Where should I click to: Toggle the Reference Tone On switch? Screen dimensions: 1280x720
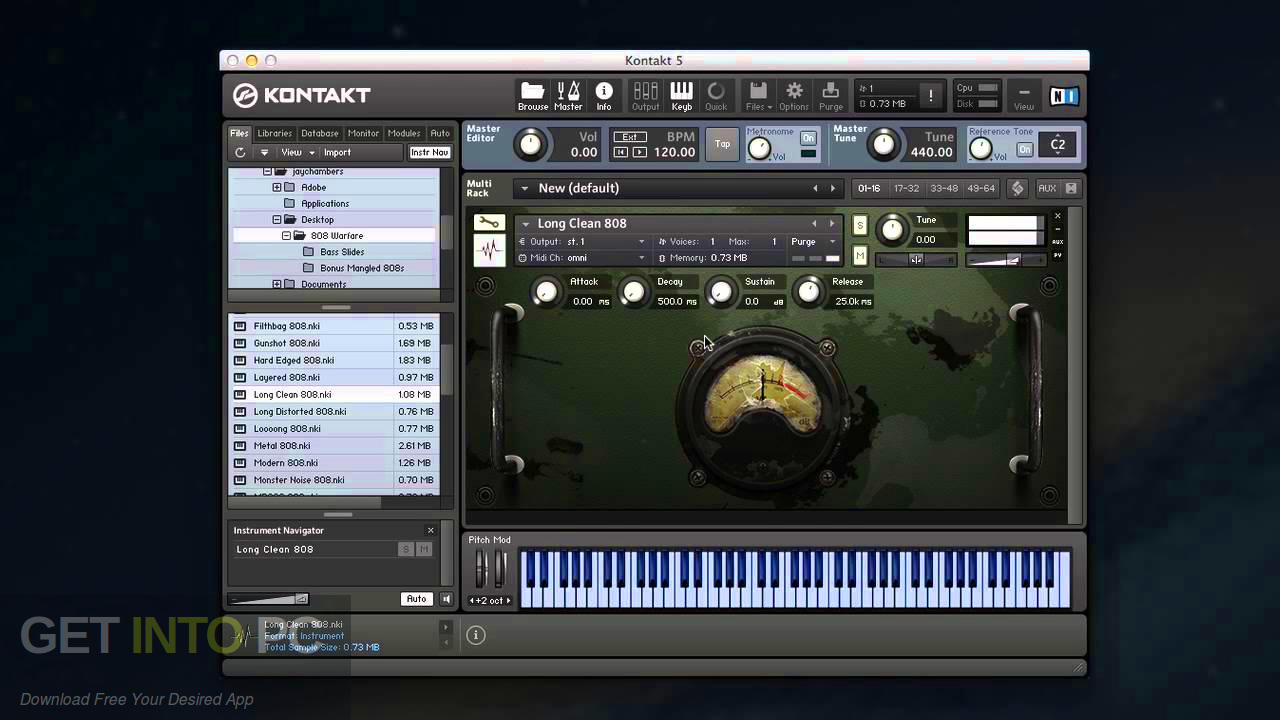pos(1025,149)
